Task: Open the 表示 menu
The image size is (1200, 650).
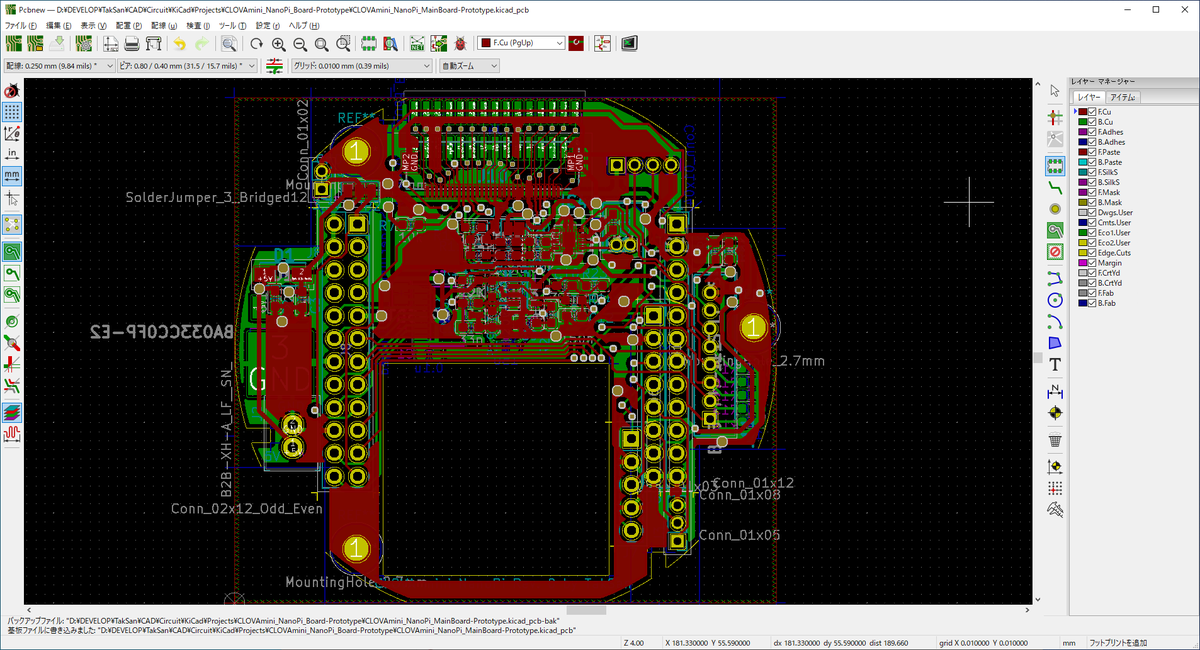Action: point(94,24)
